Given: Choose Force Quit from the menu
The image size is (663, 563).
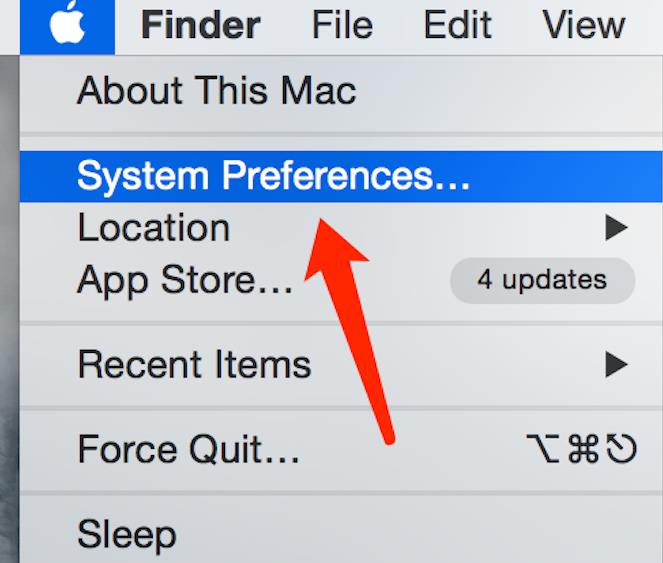Looking at the screenshot, I should pyautogui.click(x=188, y=450).
